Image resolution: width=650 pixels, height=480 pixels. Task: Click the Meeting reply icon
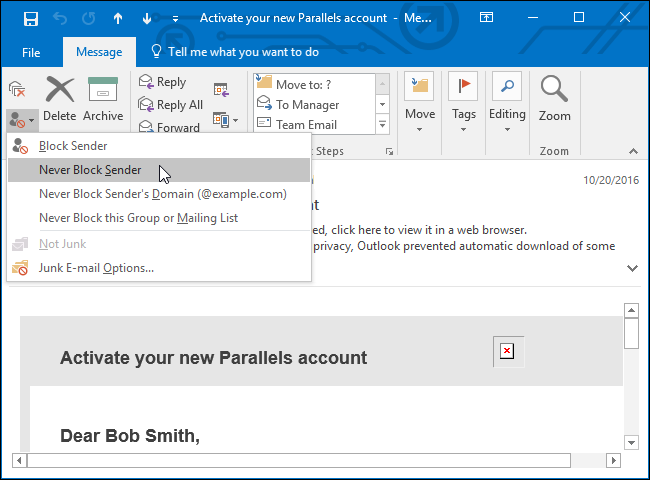click(x=221, y=90)
